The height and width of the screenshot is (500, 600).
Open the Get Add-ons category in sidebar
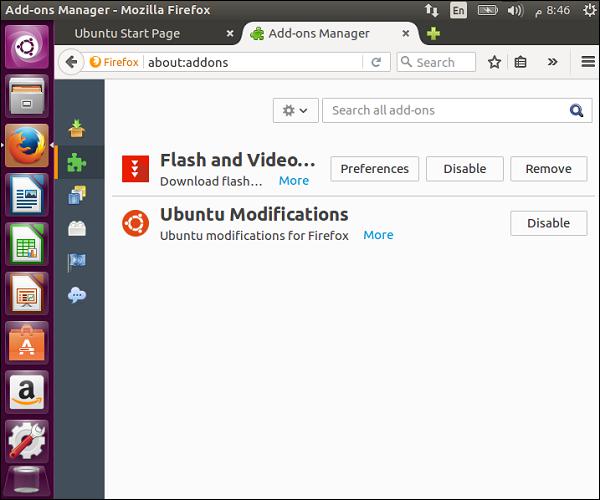pos(77,128)
